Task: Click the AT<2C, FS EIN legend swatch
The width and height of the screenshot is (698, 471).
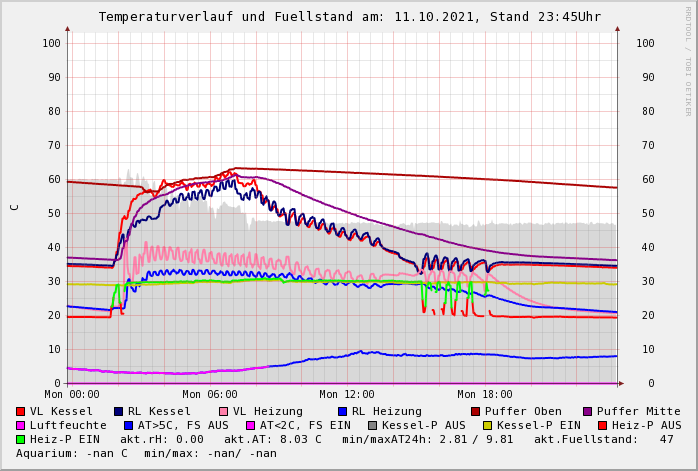Action: point(251,426)
